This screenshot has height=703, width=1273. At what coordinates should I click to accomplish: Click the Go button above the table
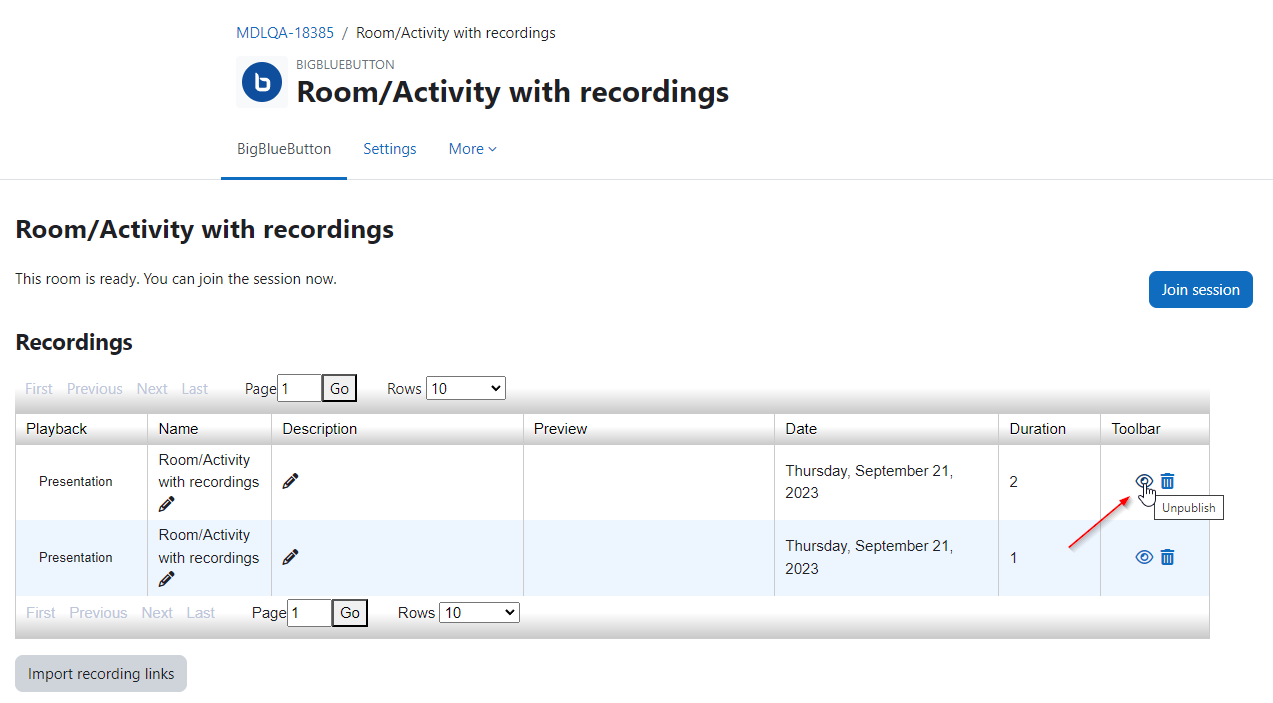pos(339,388)
